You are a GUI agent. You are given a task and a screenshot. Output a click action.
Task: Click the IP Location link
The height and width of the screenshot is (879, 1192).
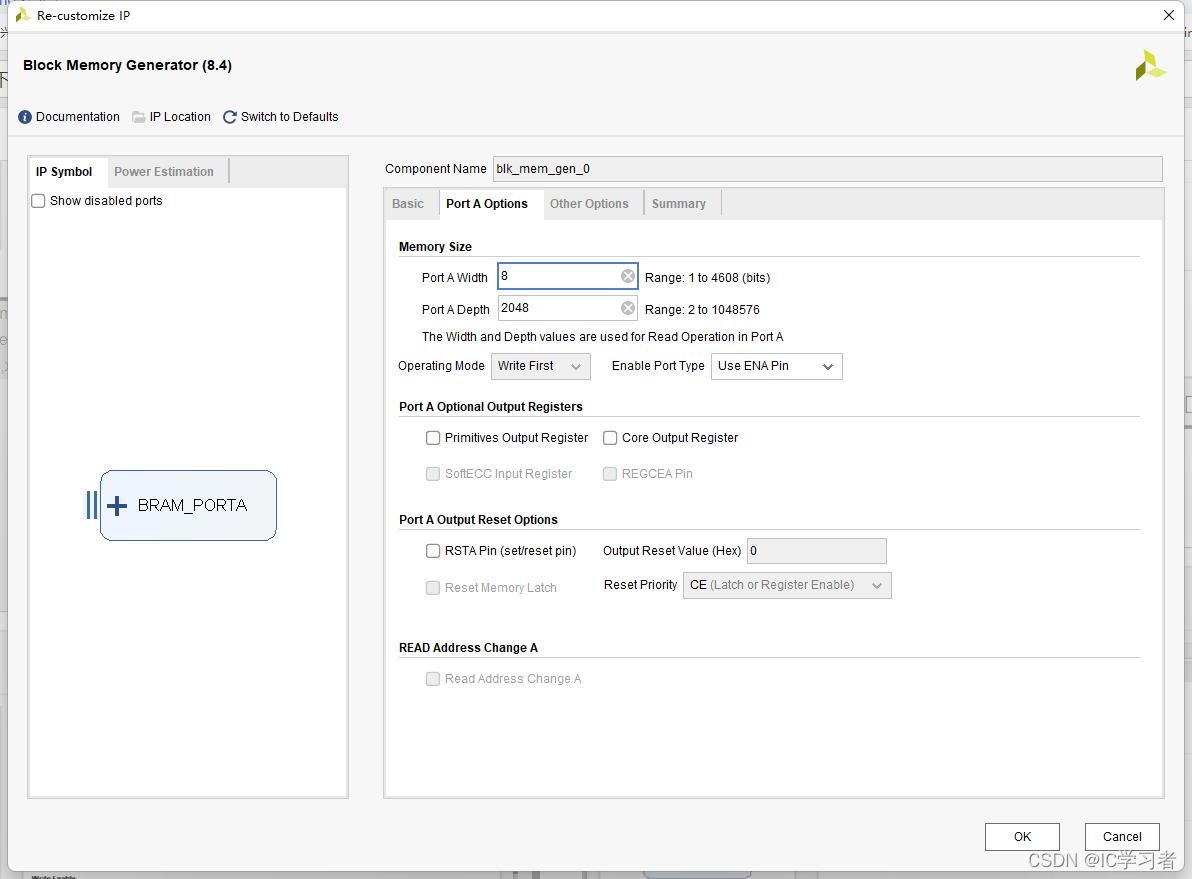click(x=180, y=117)
